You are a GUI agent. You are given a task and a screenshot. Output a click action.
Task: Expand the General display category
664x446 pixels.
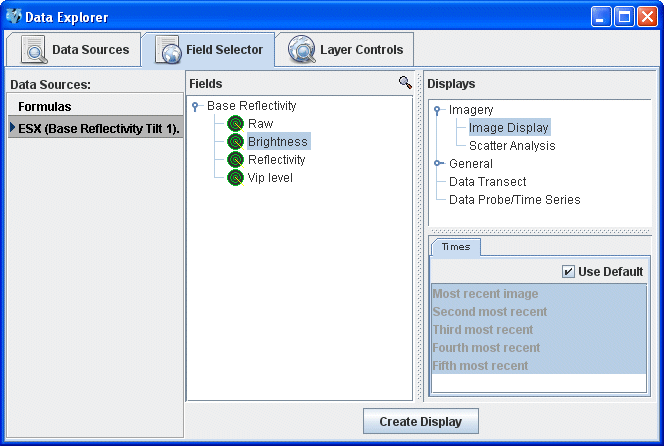click(x=439, y=163)
